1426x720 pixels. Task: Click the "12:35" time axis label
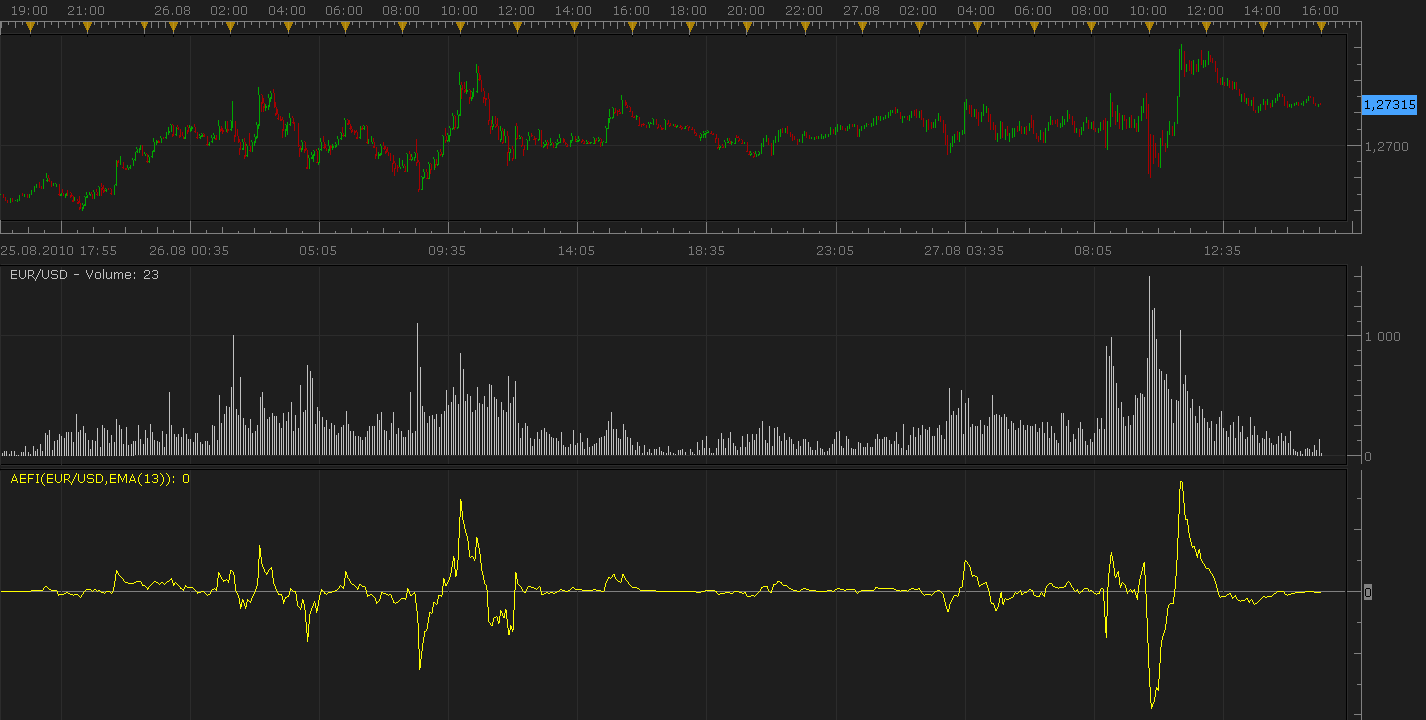pyautogui.click(x=1222, y=250)
